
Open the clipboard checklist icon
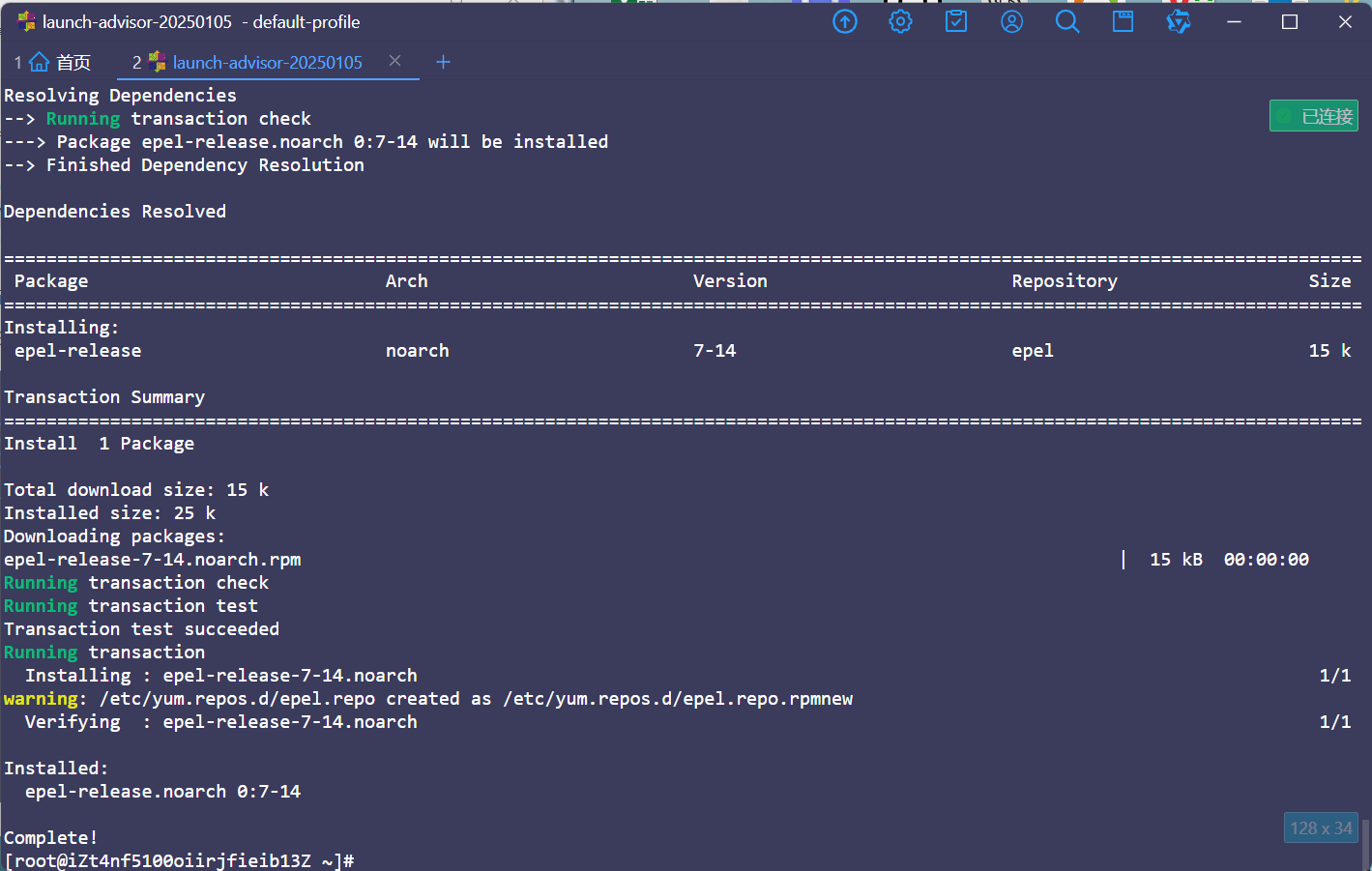click(956, 21)
